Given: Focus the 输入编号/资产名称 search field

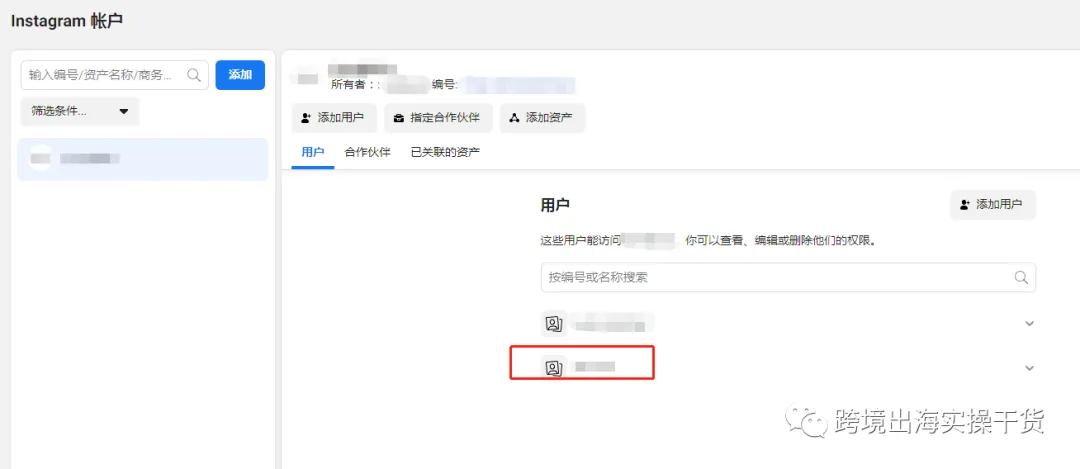Looking at the screenshot, I should [114, 74].
